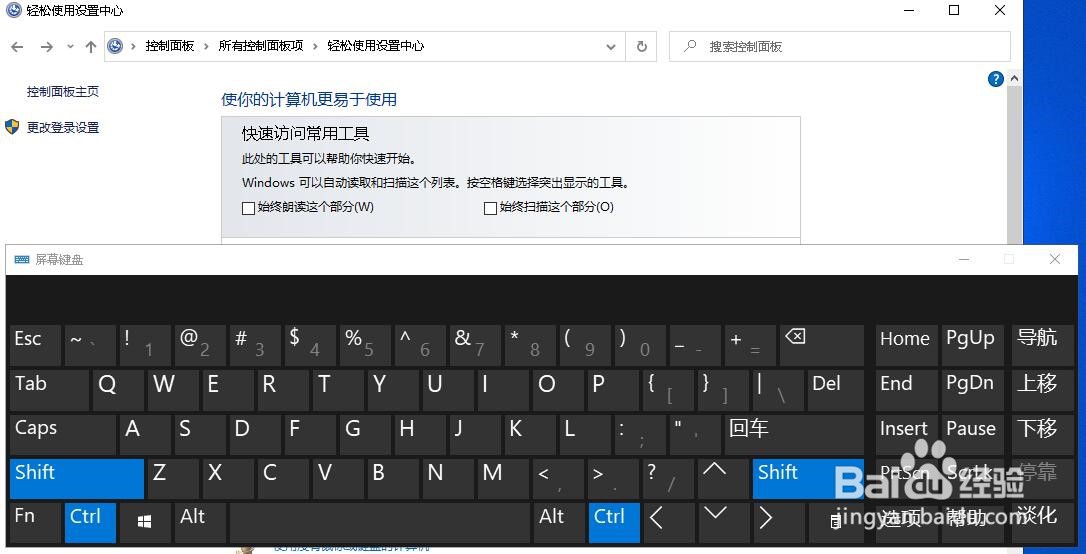Viewport: 1086px width, 554px height.
Task: Click the Pause key
Action: click(x=972, y=434)
